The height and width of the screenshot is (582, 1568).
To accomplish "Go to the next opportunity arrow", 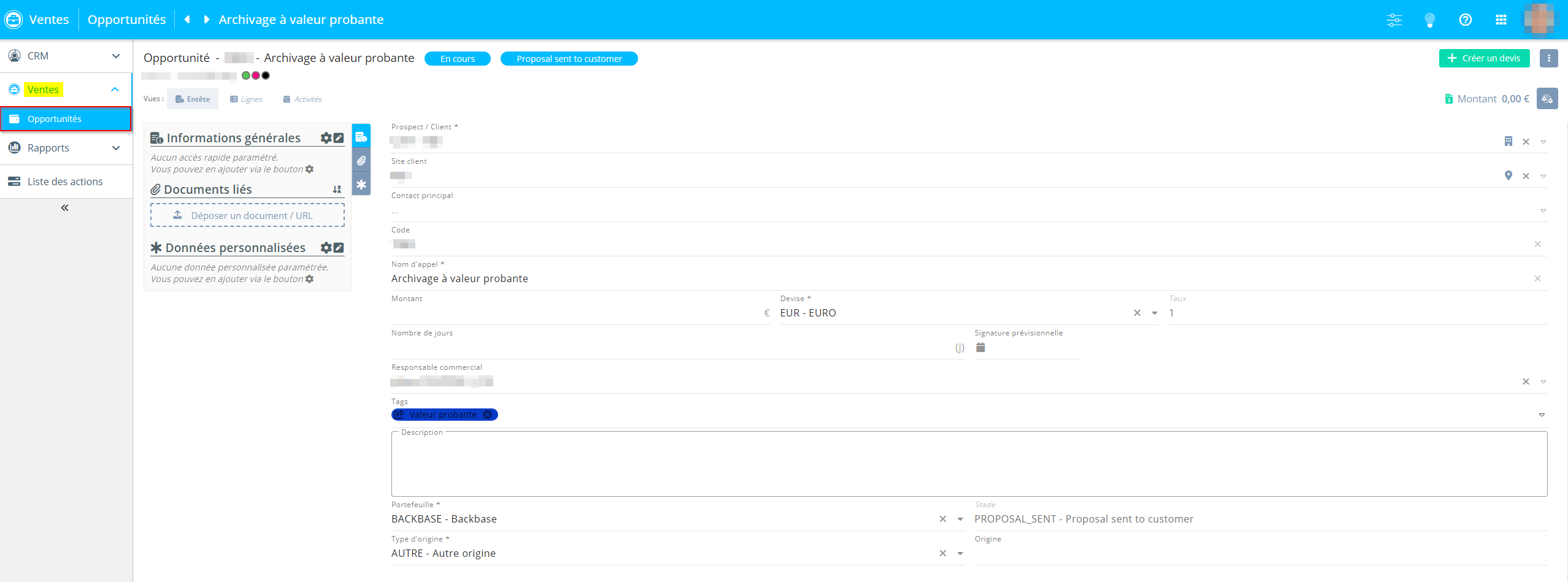I will pyautogui.click(x=207, y=20).
